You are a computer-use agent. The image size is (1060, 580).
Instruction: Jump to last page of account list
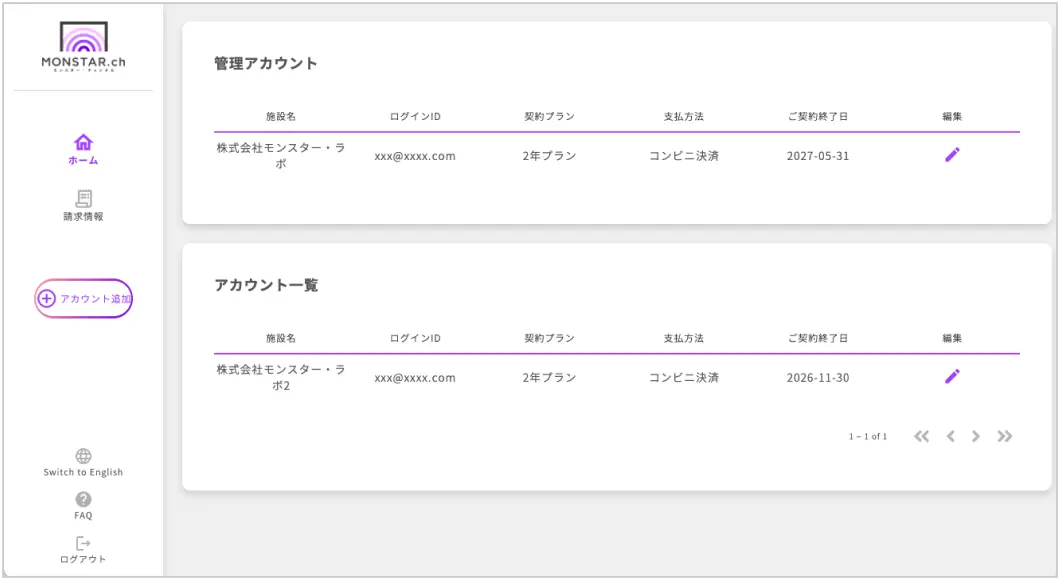1005,436
